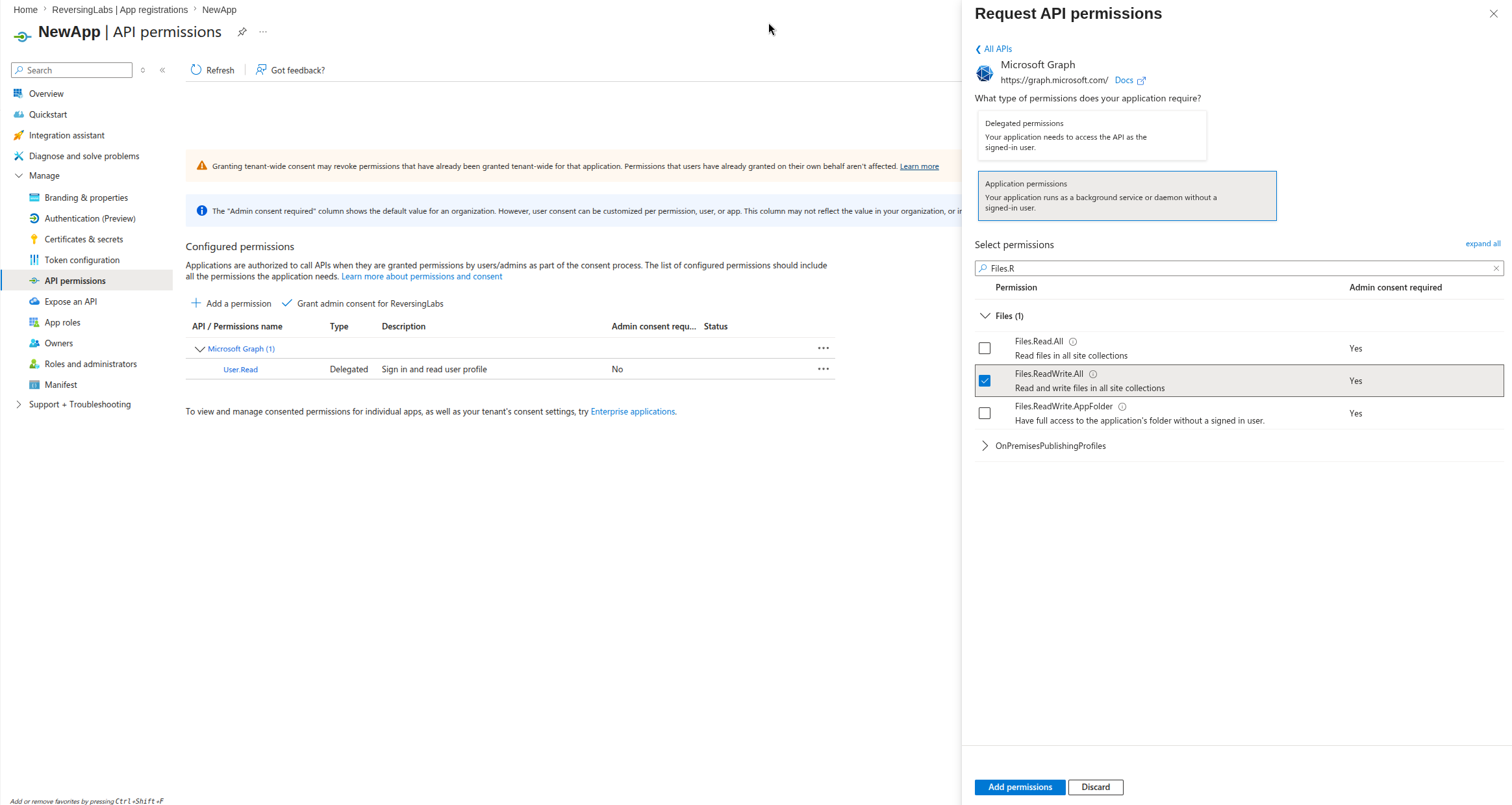Click the Add permissions button
This screenshot has width=1512, height=805.
[1020, 787]
